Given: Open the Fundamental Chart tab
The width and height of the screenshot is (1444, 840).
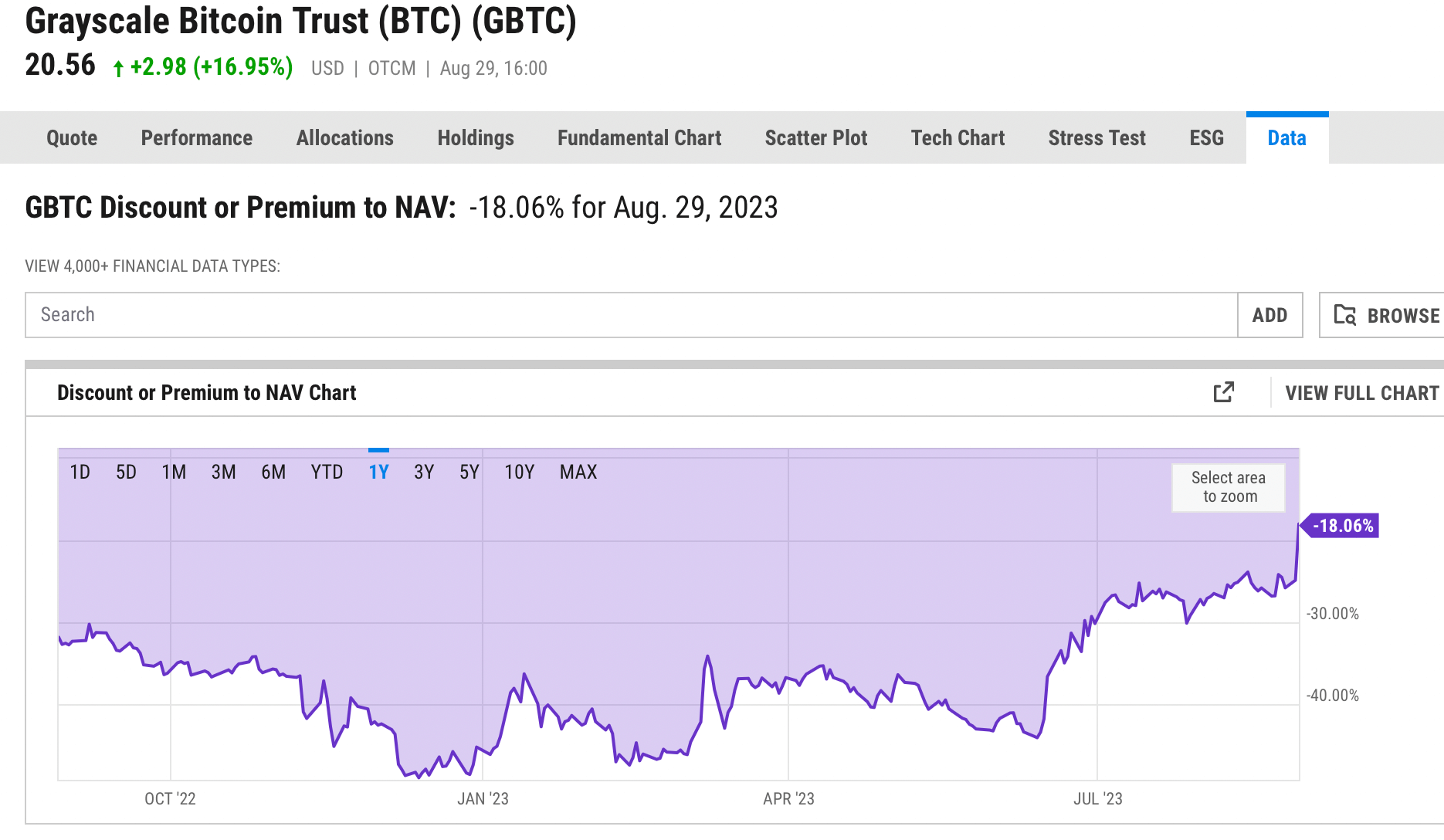Looking at the screenshot, I should (x=639, y=137).
